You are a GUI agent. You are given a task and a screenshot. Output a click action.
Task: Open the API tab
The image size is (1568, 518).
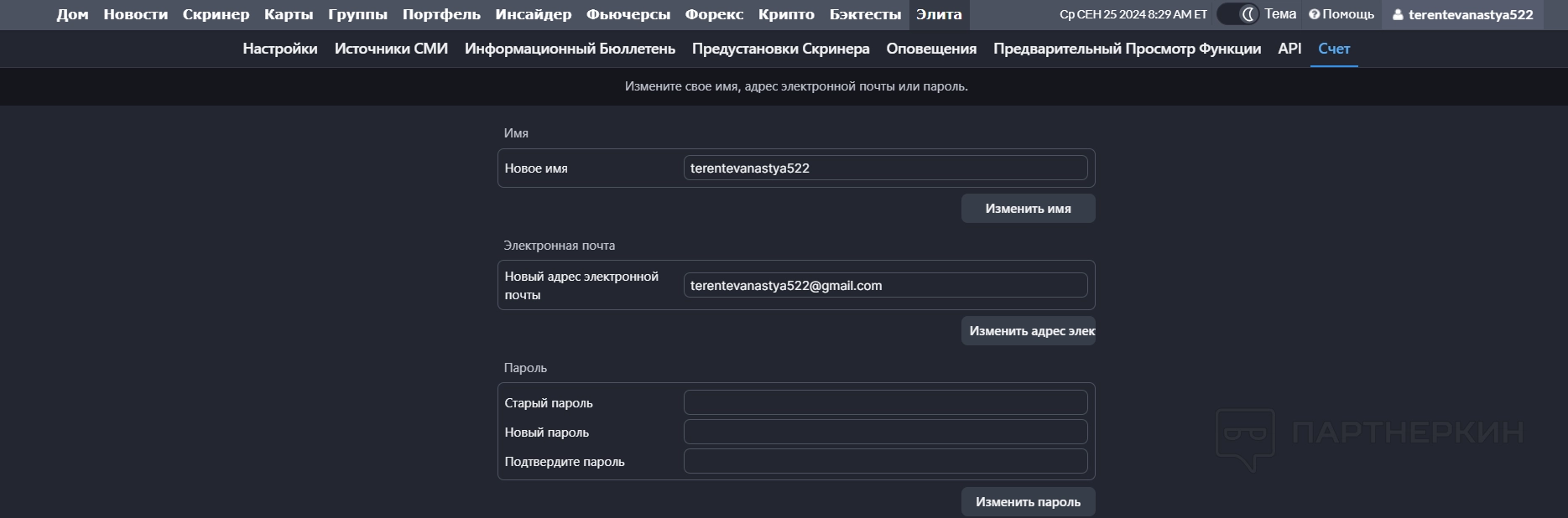[x=1289, y=49]
